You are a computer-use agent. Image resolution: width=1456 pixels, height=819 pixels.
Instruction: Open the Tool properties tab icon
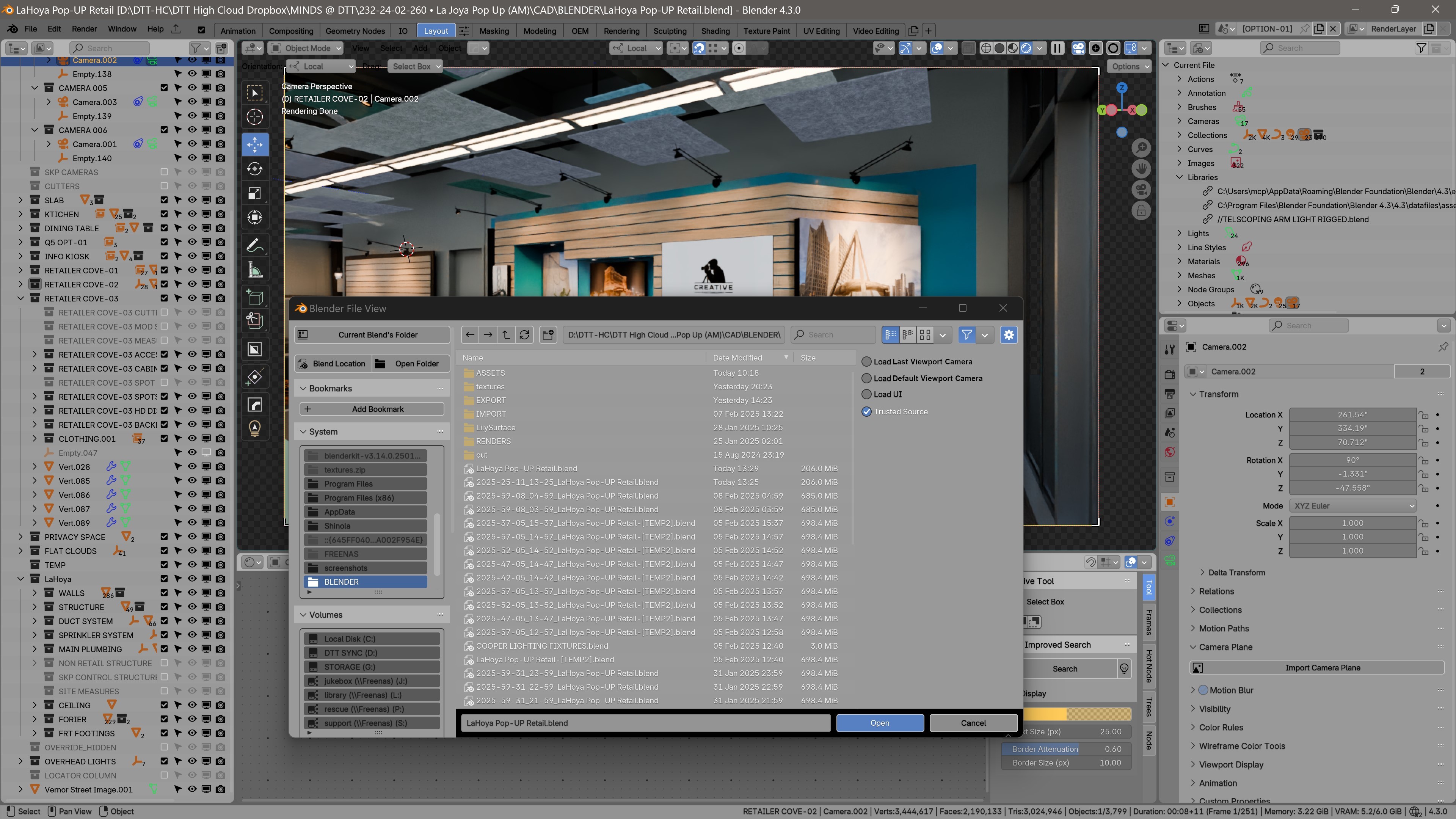[x=1169, y=349]
